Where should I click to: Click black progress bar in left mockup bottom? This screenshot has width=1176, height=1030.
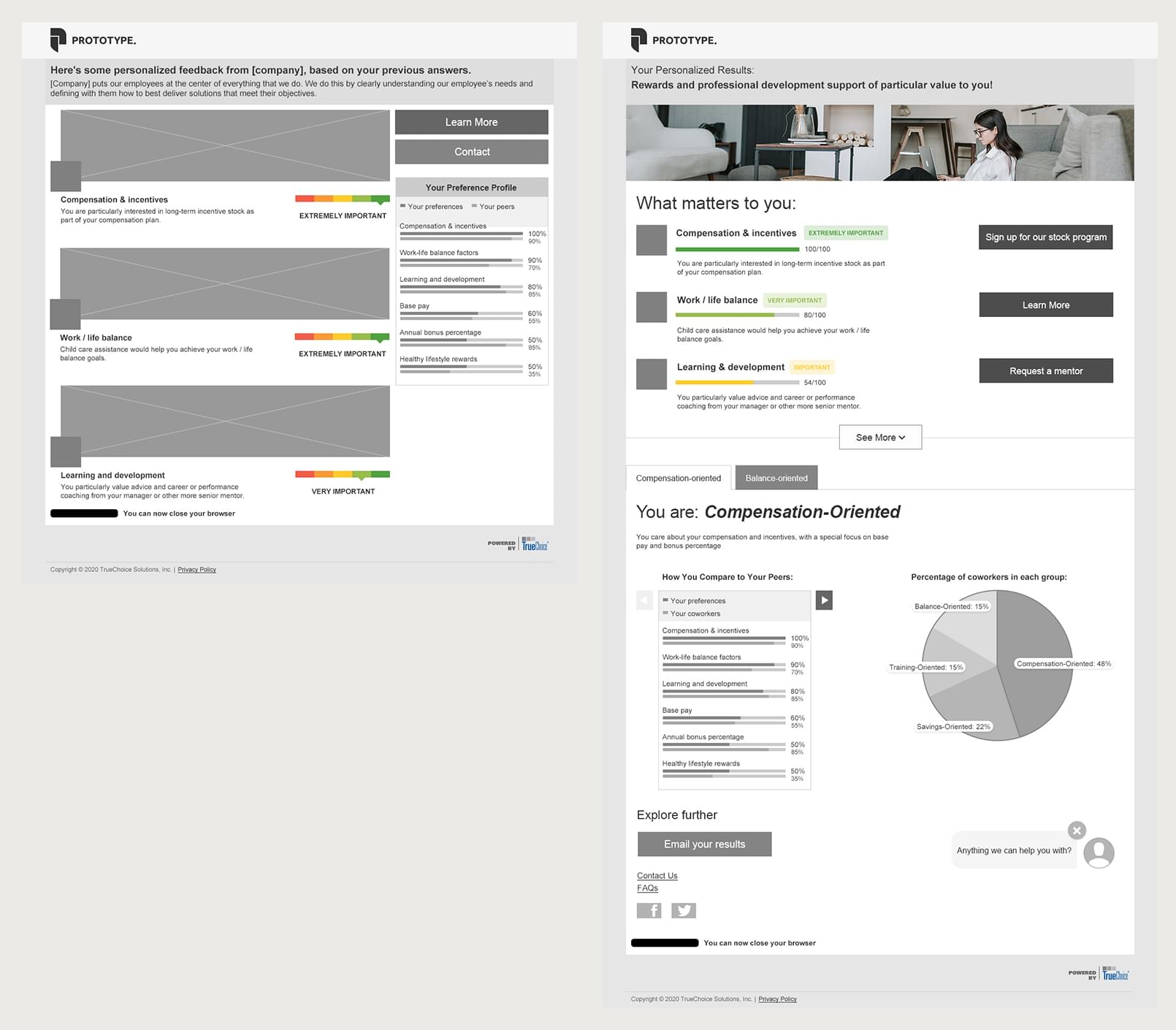(84, 514)
